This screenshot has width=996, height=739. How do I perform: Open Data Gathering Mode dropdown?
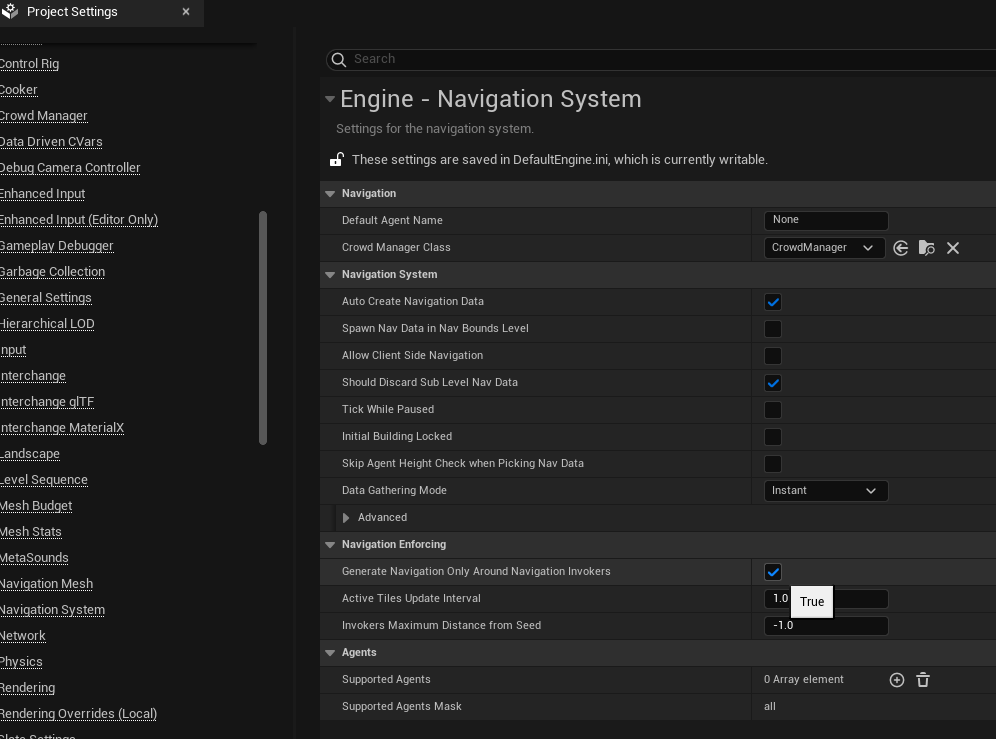pyautogui.click(x=826, y=491)
